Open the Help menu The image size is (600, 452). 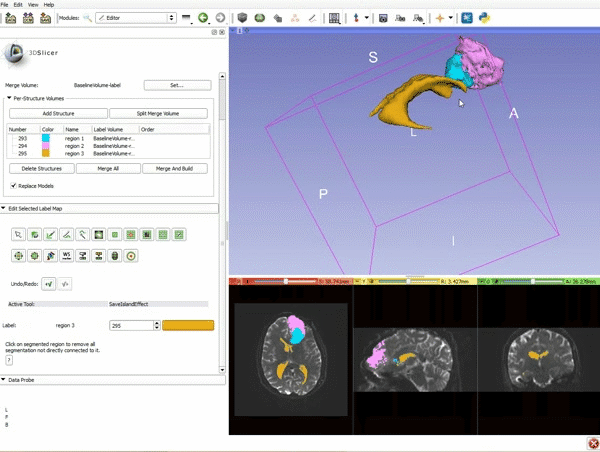[49, 5]
